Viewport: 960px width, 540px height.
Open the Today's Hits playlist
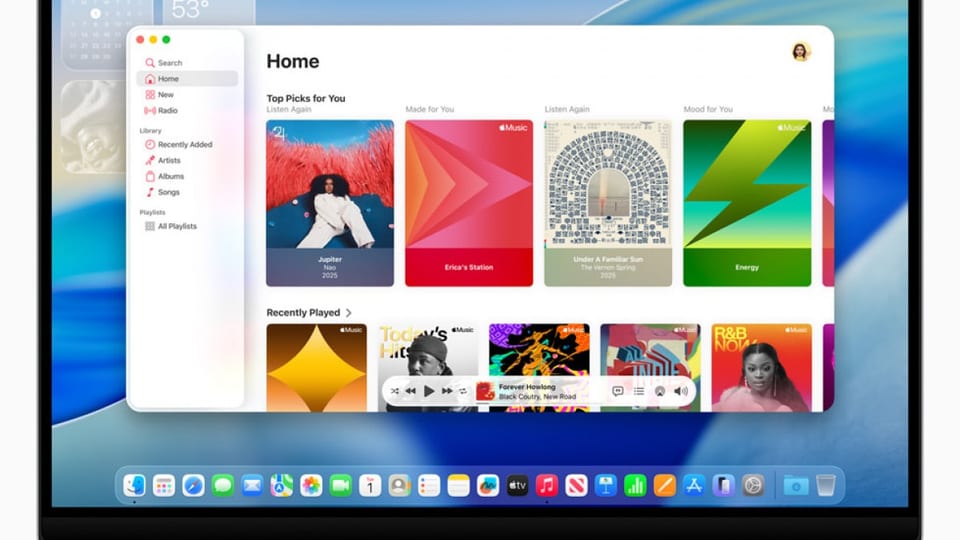click(428, 367)
